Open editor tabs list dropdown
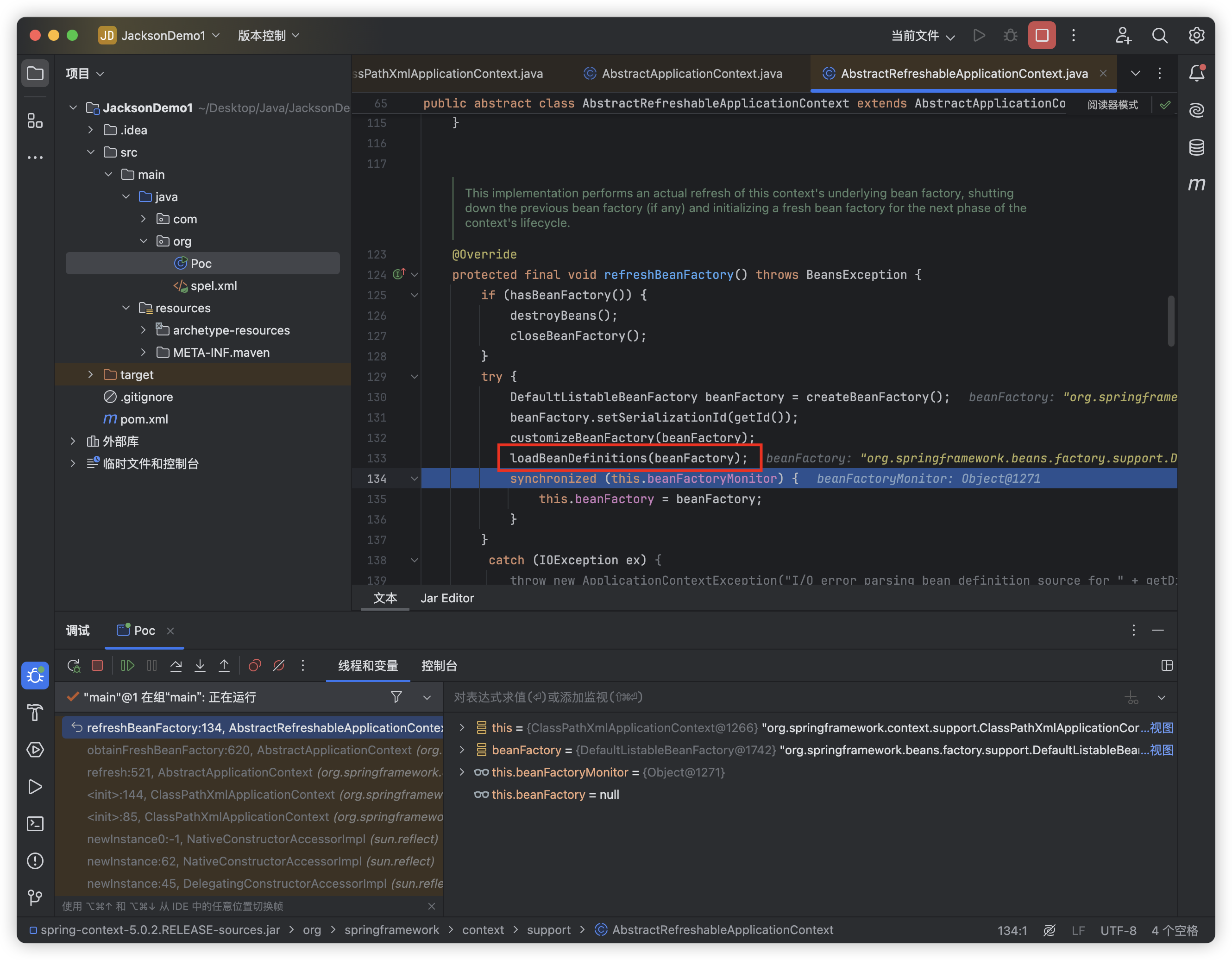 [1136, 73]
